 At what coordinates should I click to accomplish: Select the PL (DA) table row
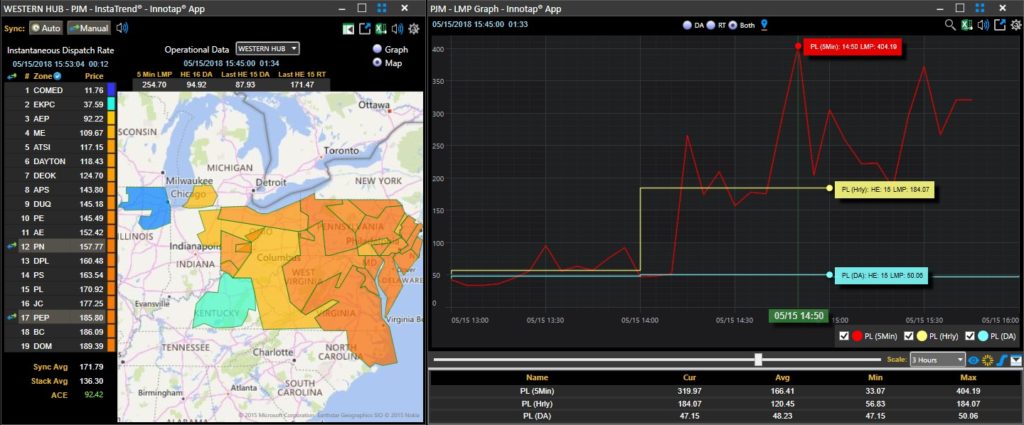(x=726, y=417)
